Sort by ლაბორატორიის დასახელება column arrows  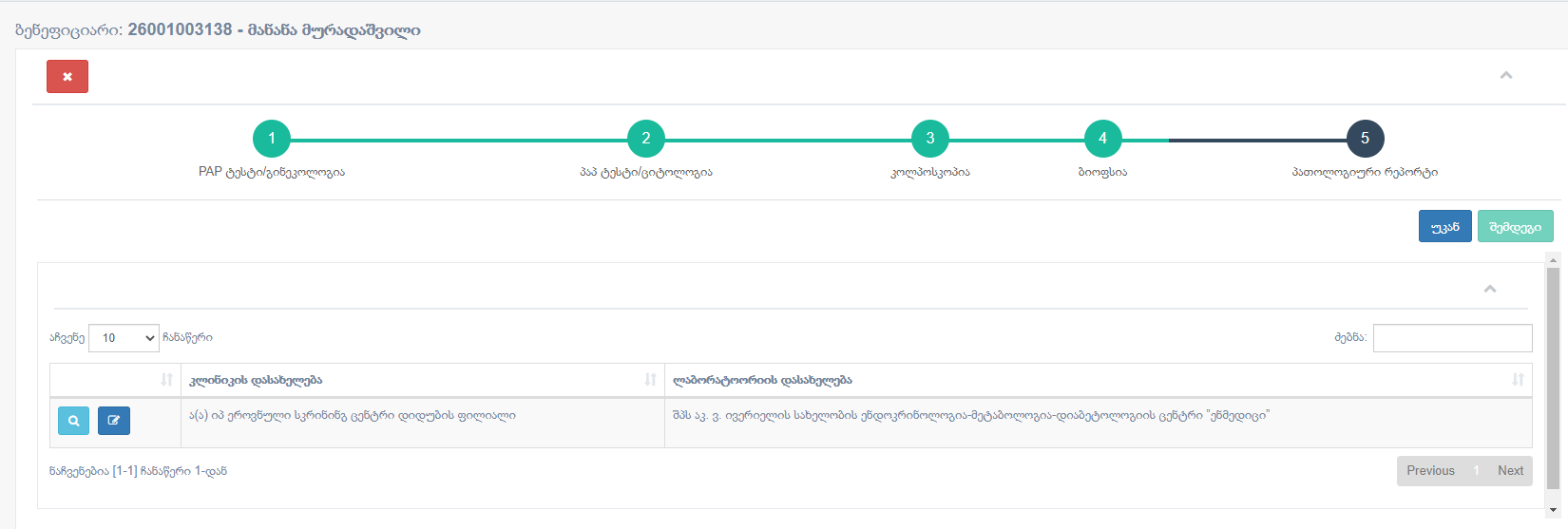1518,380
